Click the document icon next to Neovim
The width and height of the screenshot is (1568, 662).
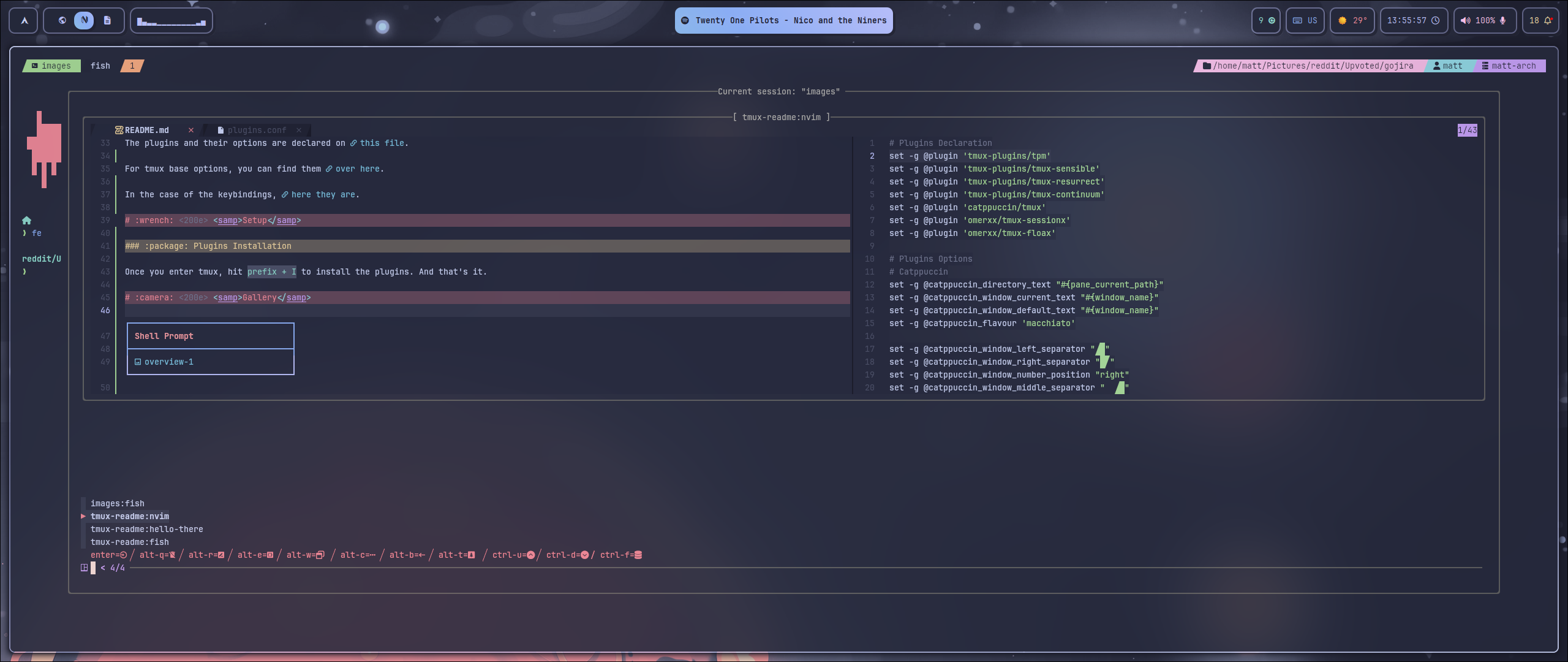(x=106, y=20)
